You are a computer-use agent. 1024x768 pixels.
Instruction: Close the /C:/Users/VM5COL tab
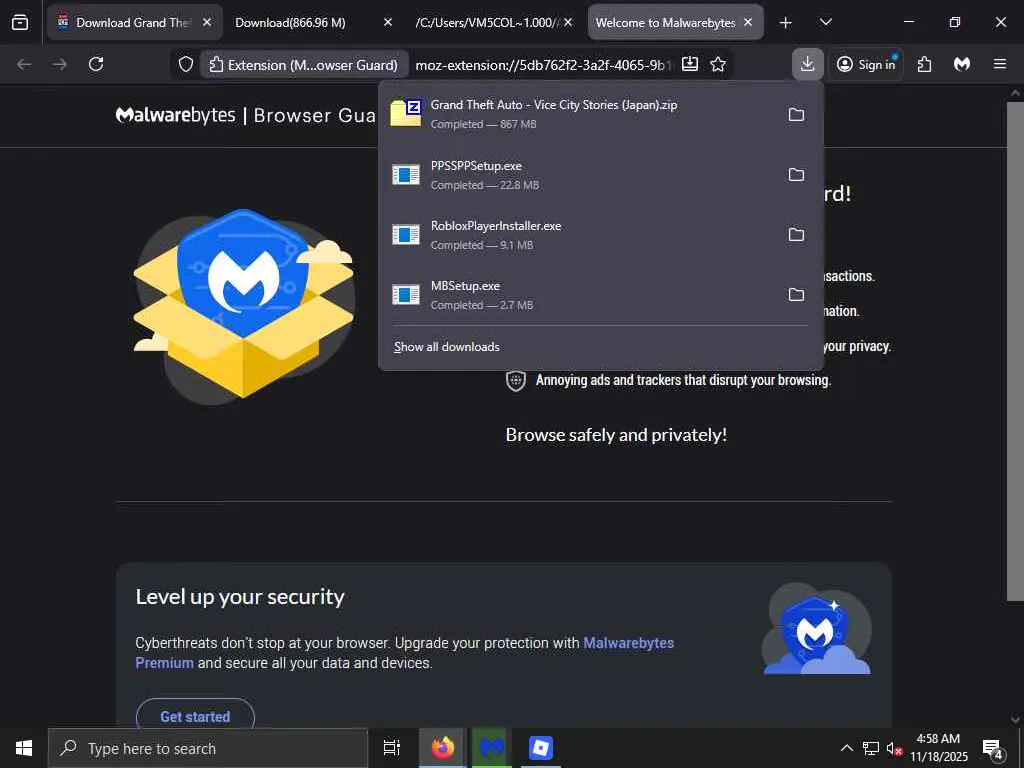568,22
